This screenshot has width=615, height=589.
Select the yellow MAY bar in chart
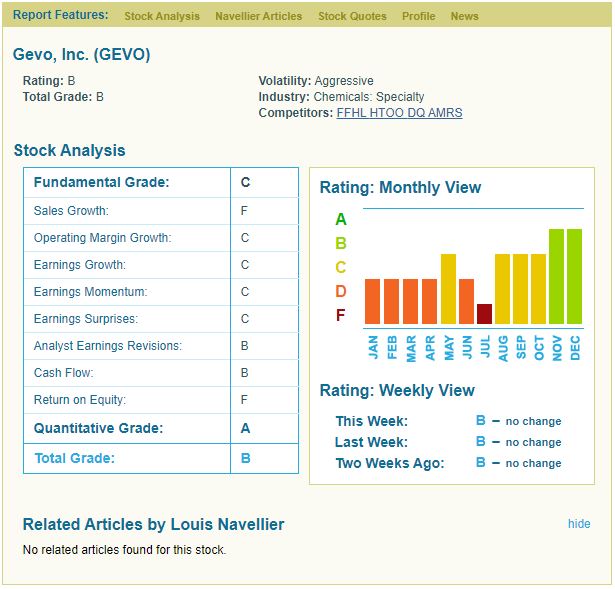click(448, 289)
